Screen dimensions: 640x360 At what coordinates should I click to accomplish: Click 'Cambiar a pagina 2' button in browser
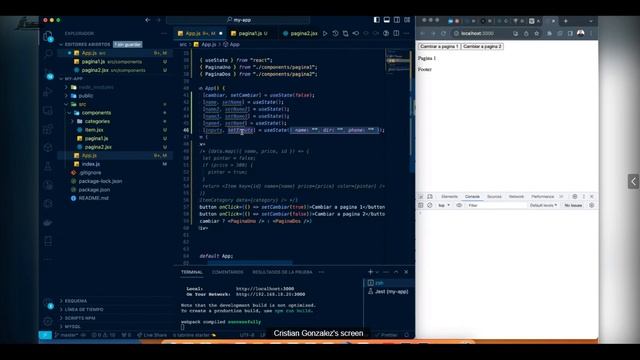482,47
